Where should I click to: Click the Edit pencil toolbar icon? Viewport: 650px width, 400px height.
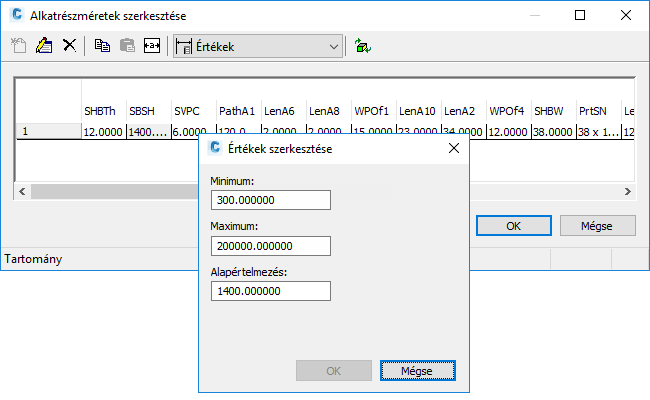click(44, 46)
